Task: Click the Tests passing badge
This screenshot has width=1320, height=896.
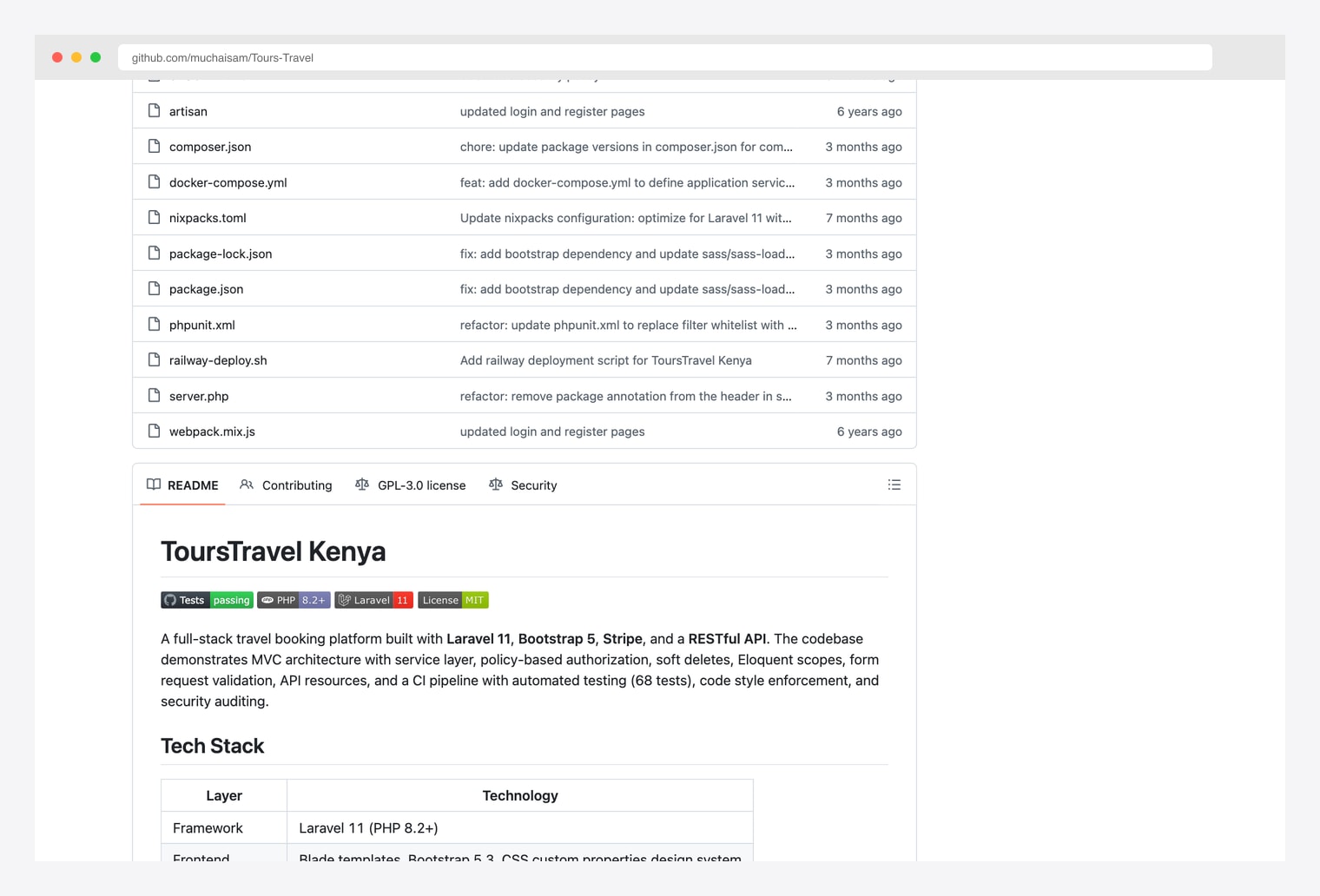Action: click(207, 600)
